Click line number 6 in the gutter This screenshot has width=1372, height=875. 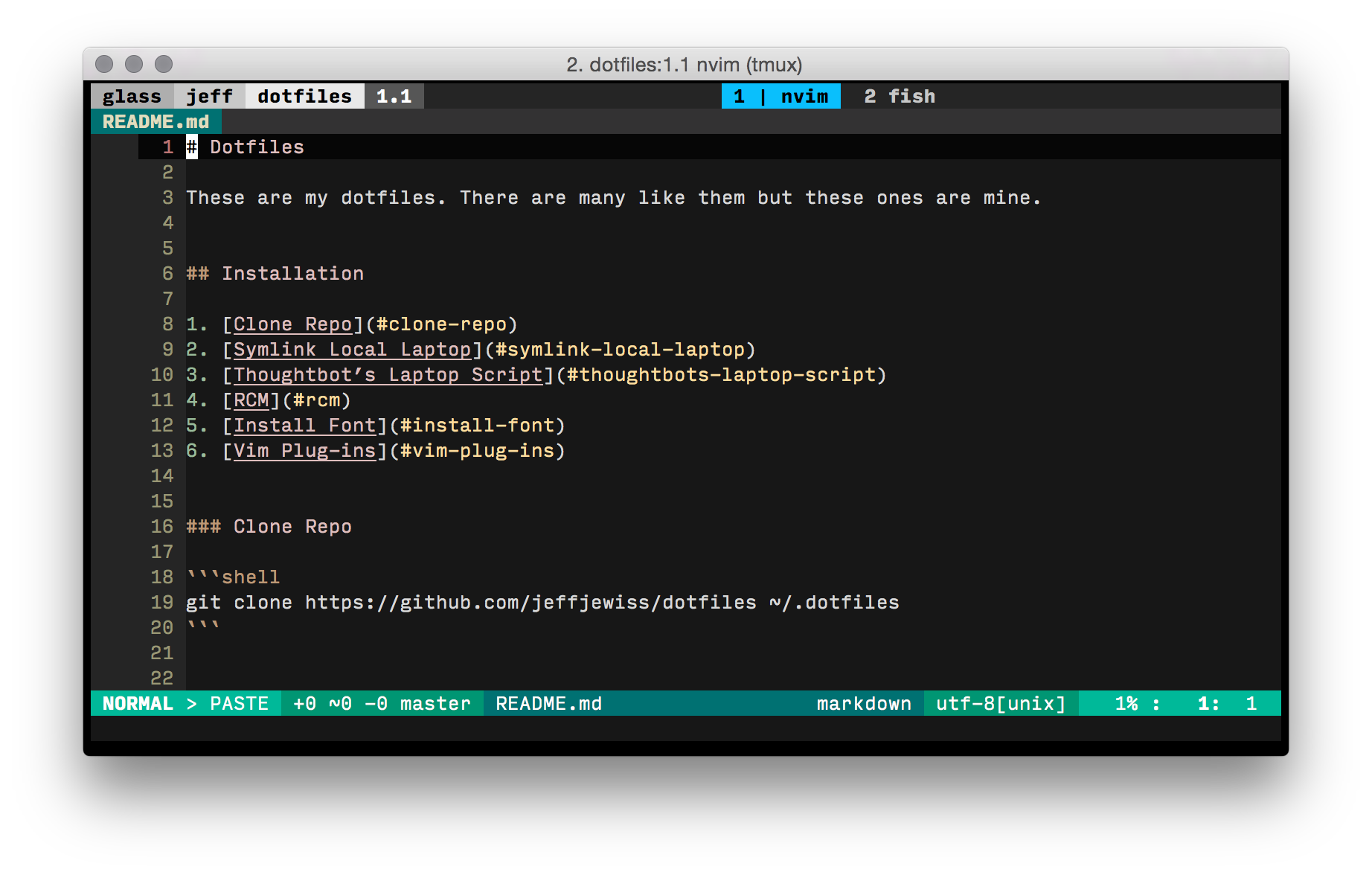168,273
